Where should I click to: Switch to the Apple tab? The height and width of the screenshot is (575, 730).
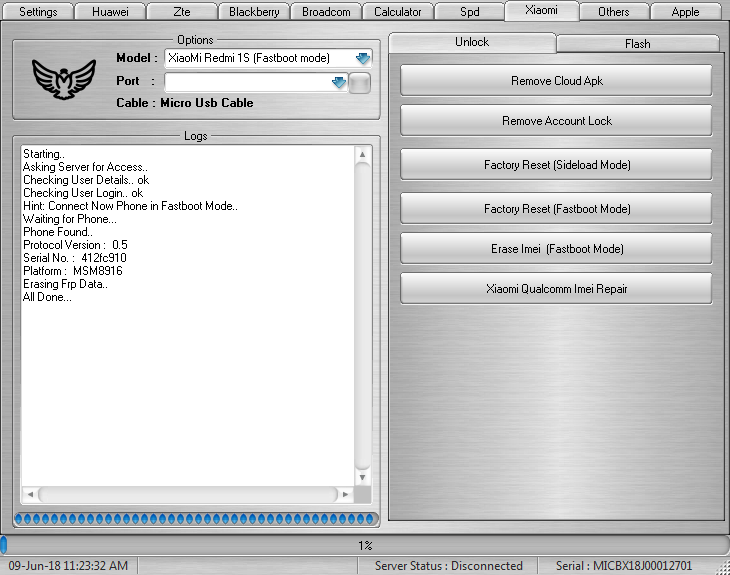click(x=685, y=12)
